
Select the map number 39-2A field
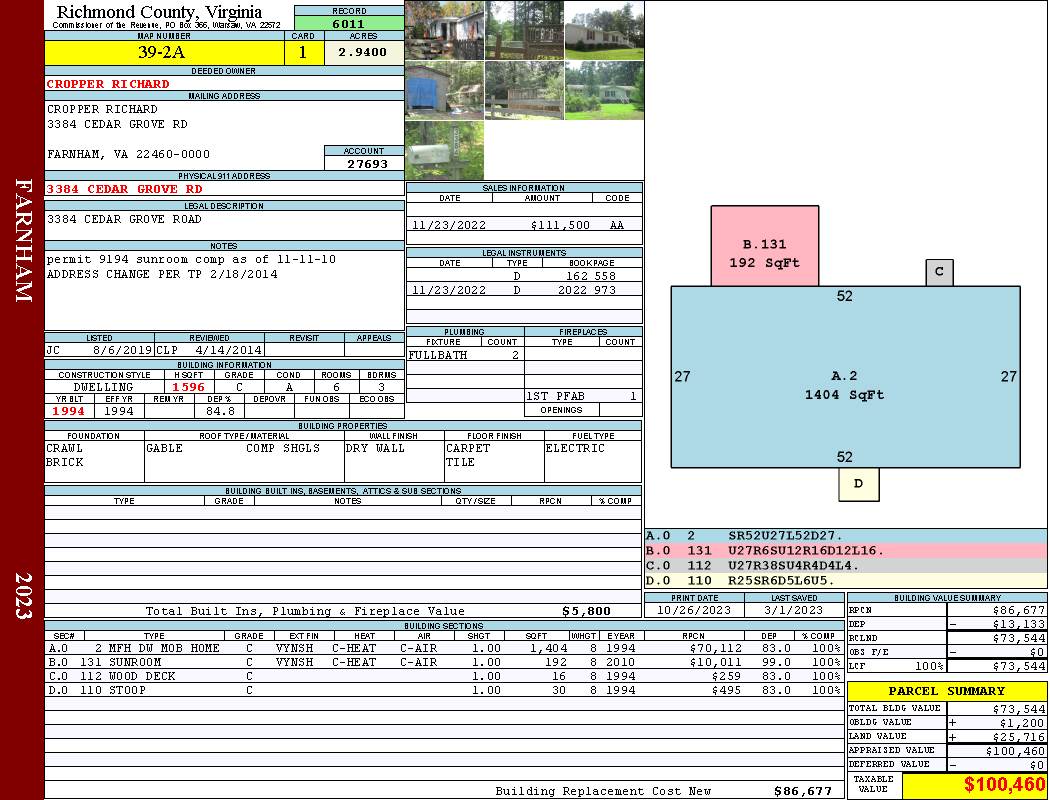[x=164, y=52]
